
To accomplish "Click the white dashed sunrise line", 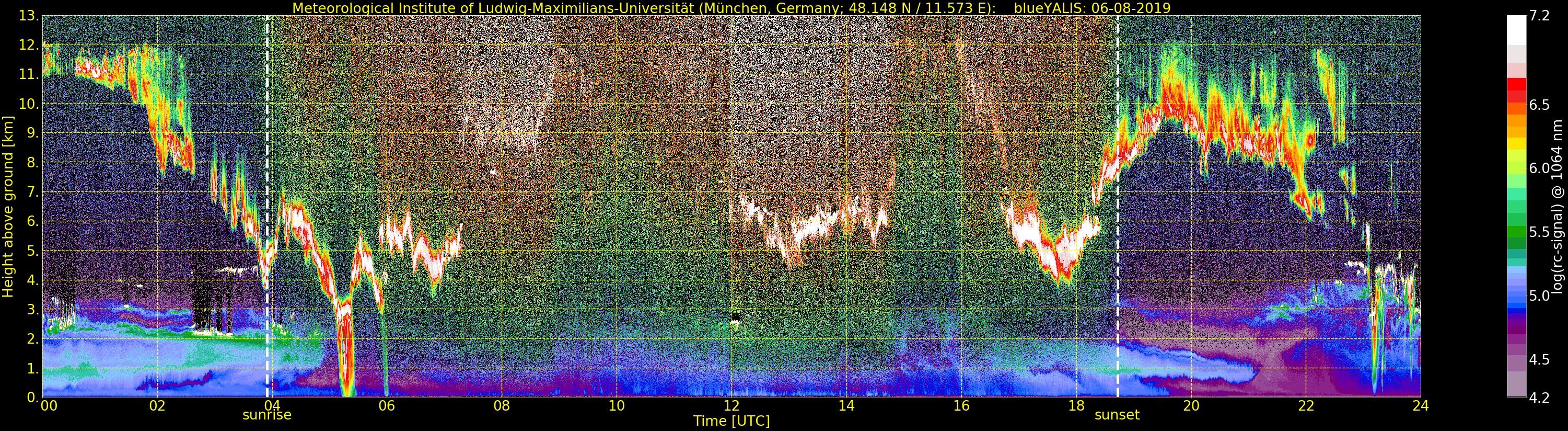I will (267, 206).
